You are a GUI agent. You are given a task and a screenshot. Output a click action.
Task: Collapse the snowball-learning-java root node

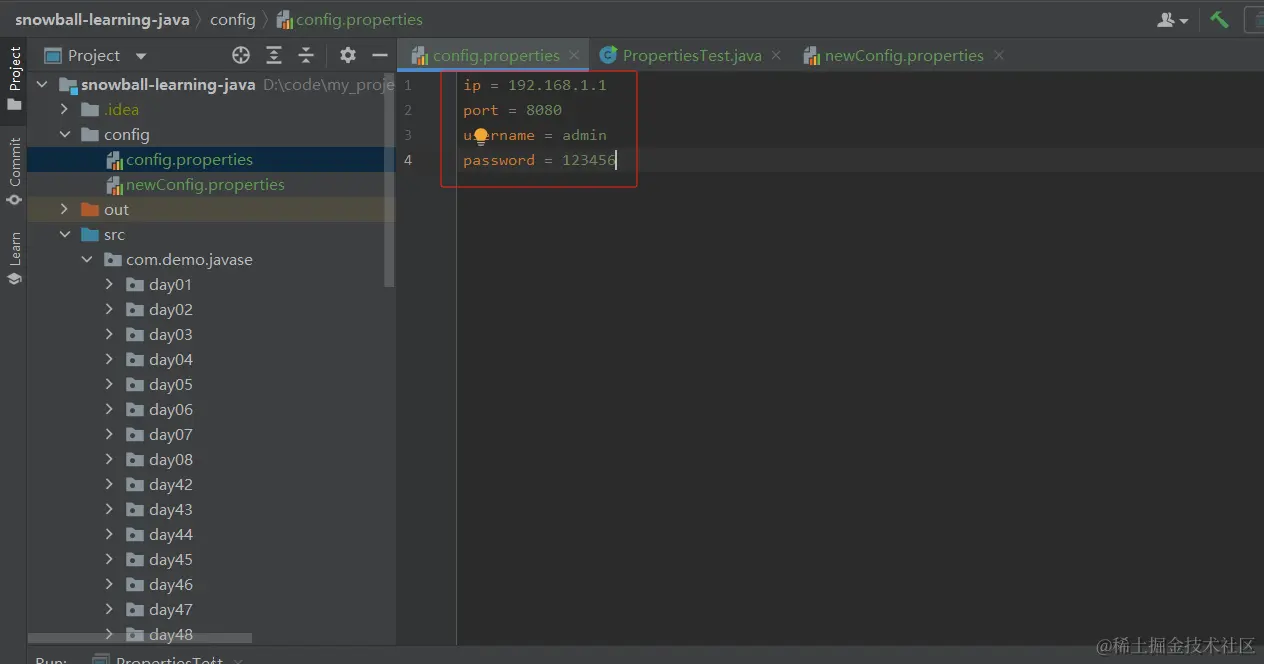pos(42,85)
